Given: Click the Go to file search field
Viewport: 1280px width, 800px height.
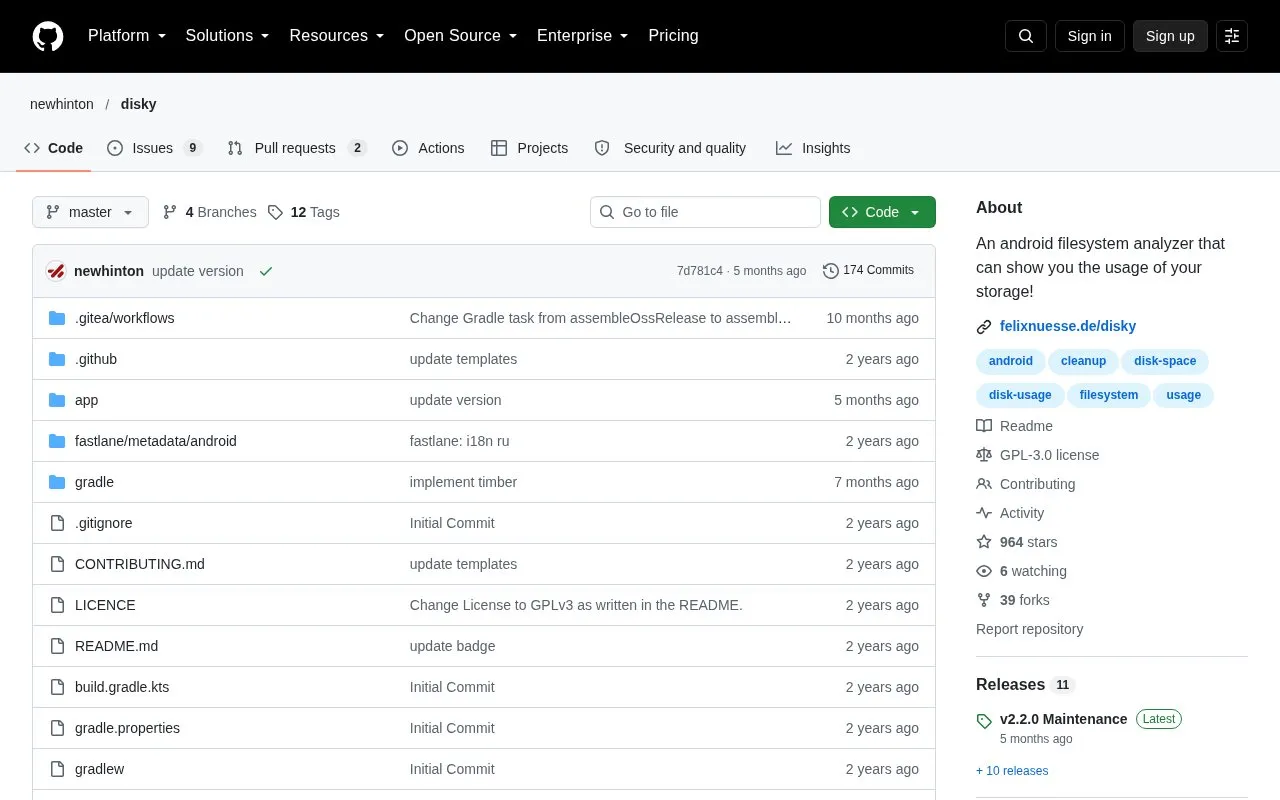Looking at the screenshot, I should tap(705, 212).
